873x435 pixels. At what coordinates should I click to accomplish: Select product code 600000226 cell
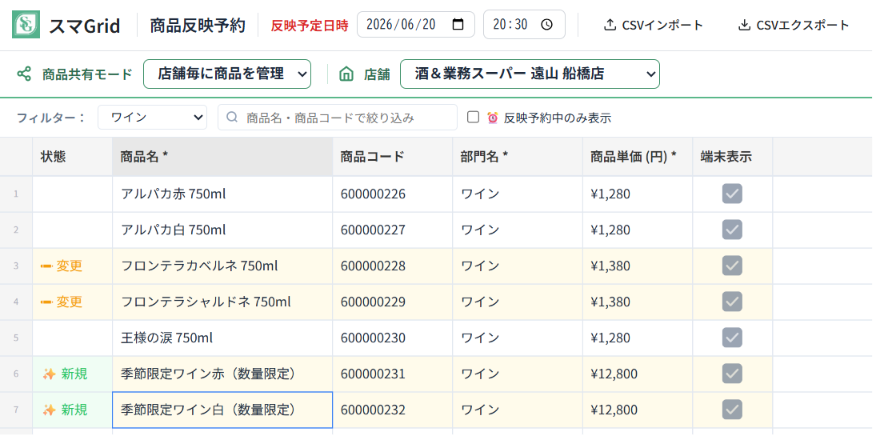click(393, 194)
